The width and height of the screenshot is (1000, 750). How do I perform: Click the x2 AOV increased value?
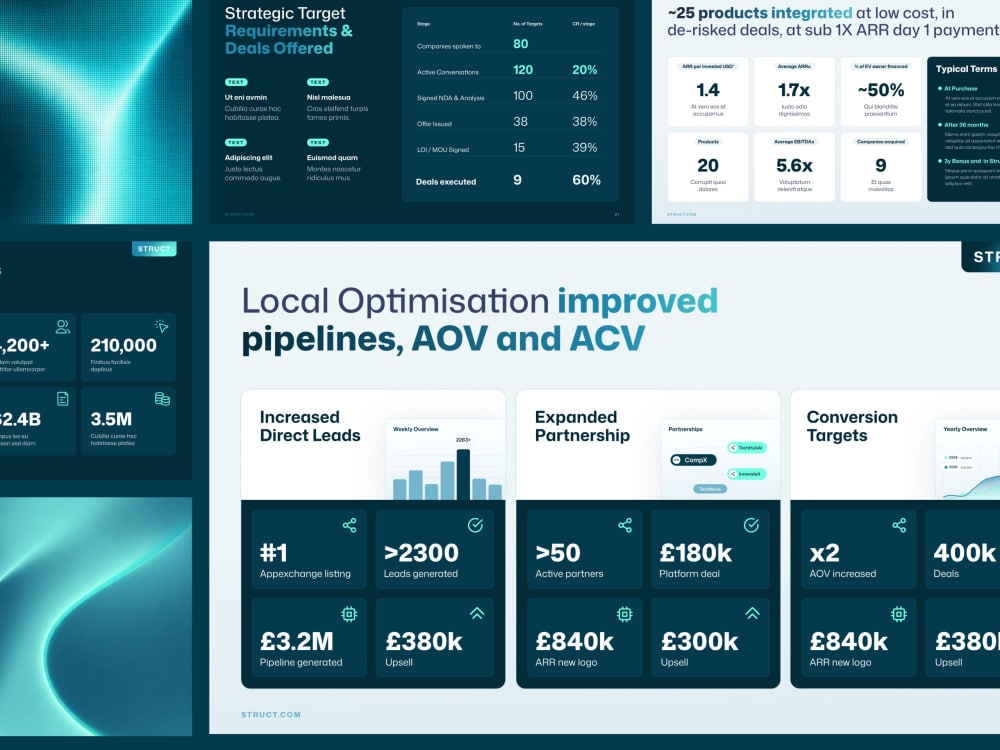click(825, 552)
